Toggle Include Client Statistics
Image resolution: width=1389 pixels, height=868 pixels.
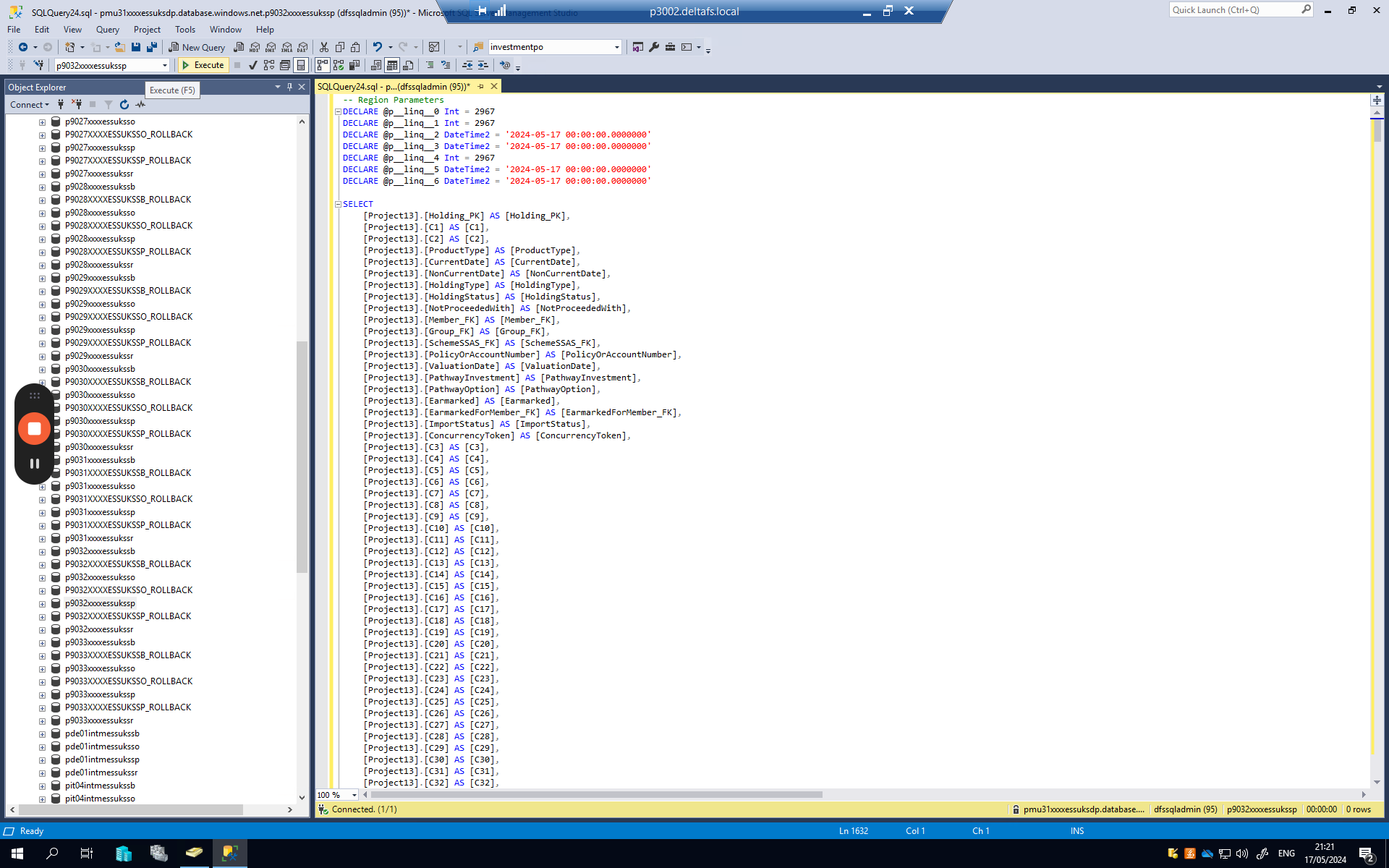[354, 65]
